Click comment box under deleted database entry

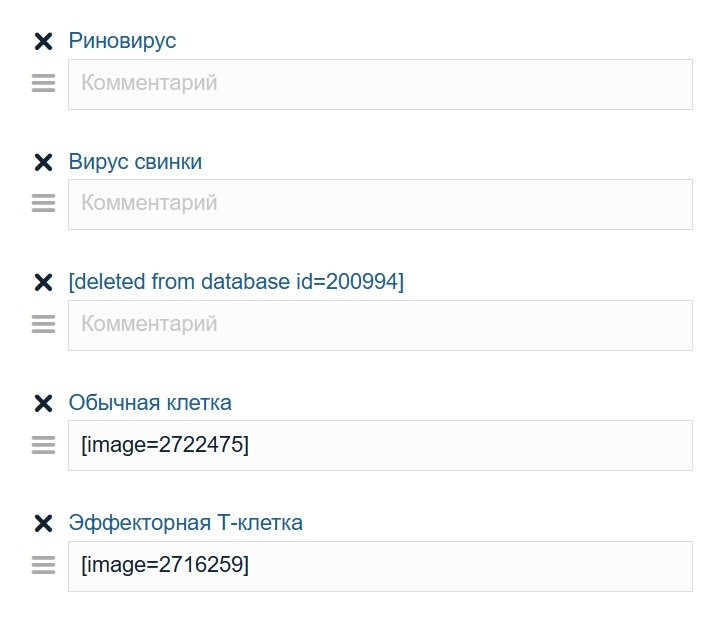[x=380, y=325]
